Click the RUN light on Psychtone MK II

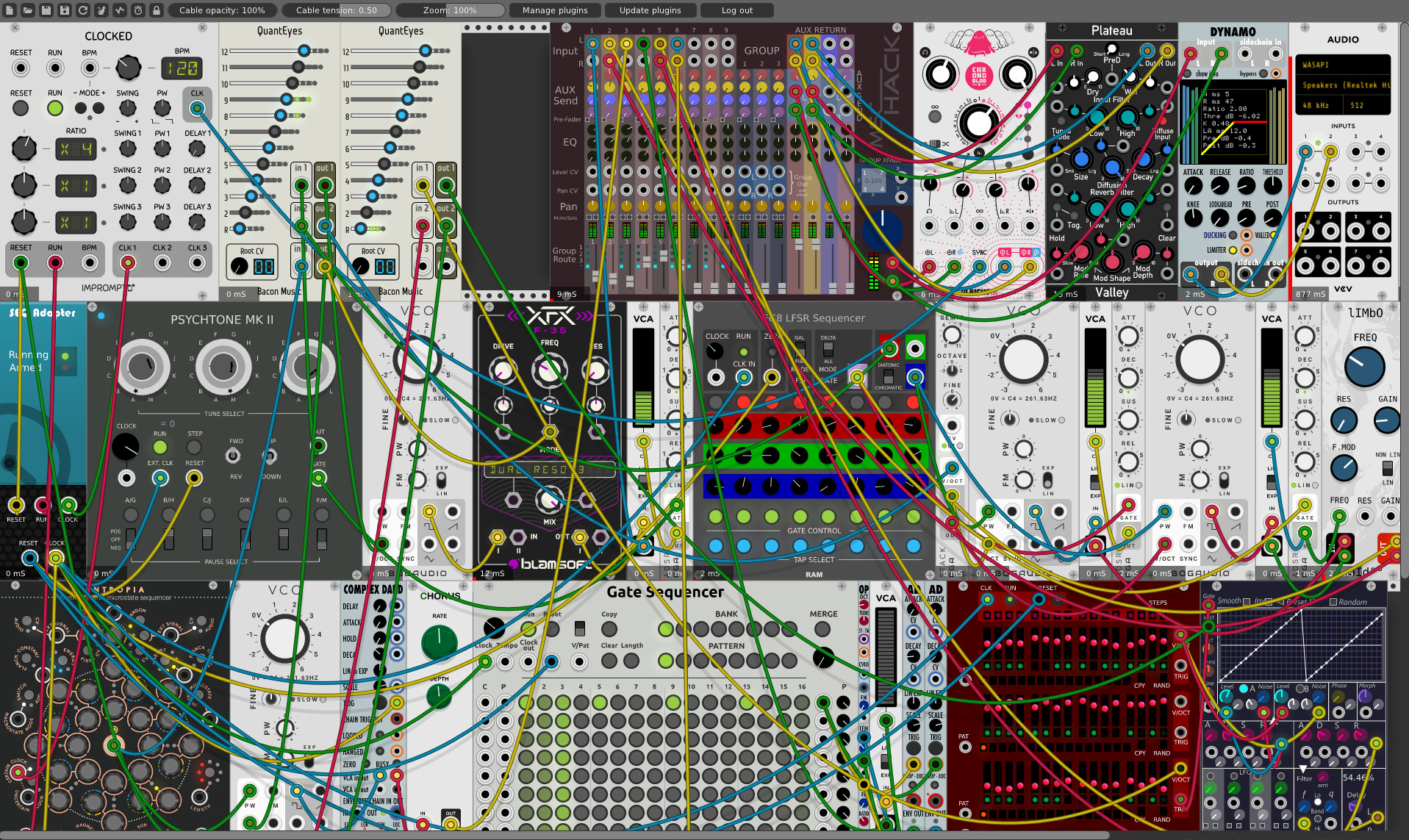tap(159, 447)
